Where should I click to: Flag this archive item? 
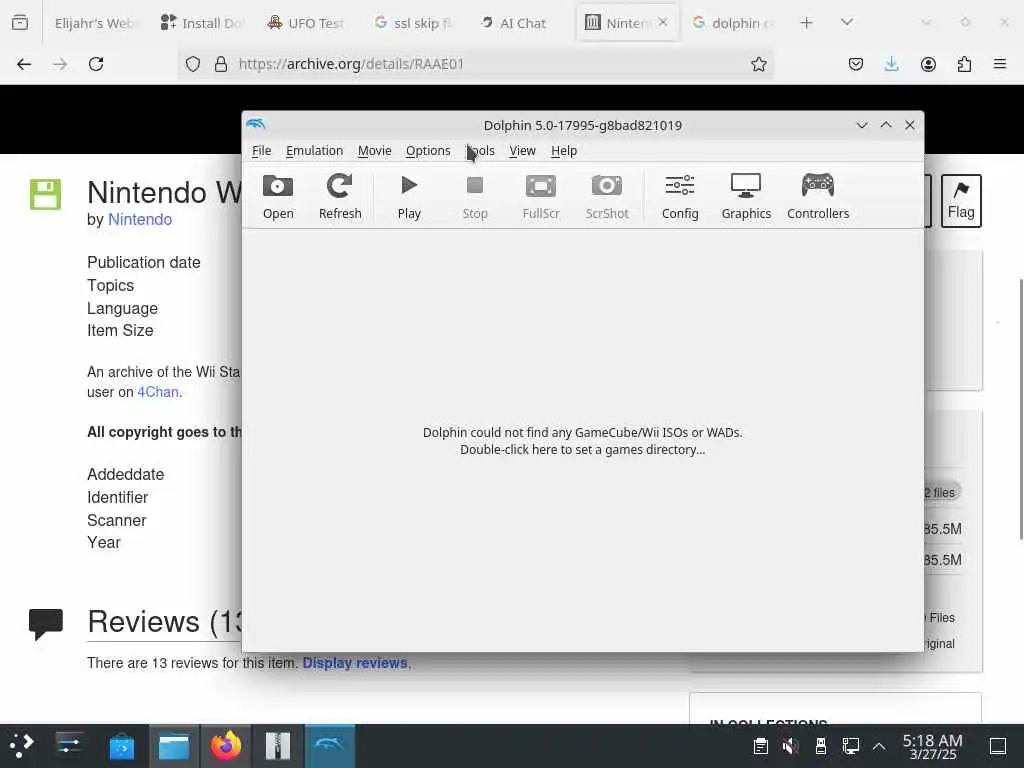pos(961,200)
